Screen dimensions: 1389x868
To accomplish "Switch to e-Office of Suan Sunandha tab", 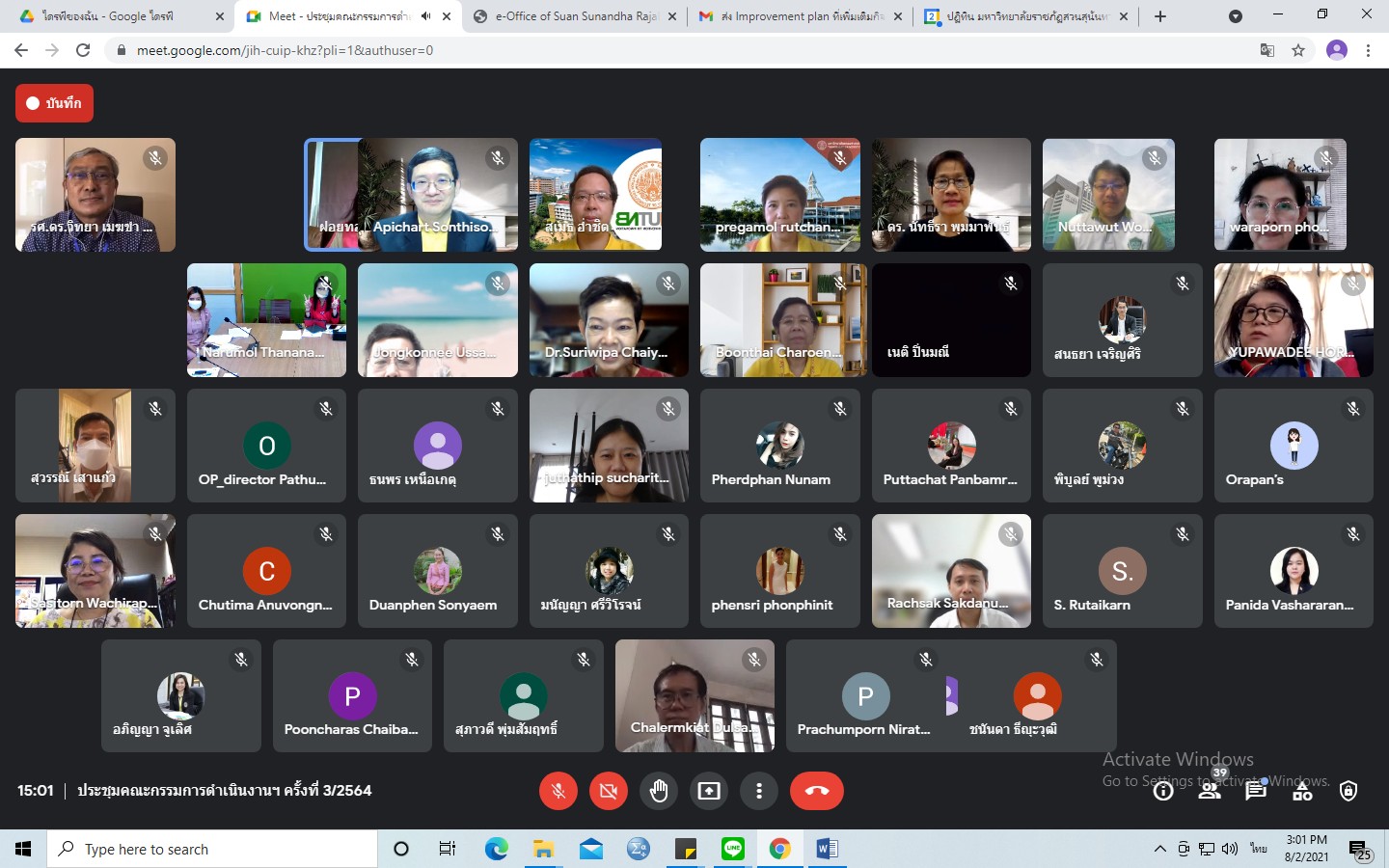I will [575, 16].
